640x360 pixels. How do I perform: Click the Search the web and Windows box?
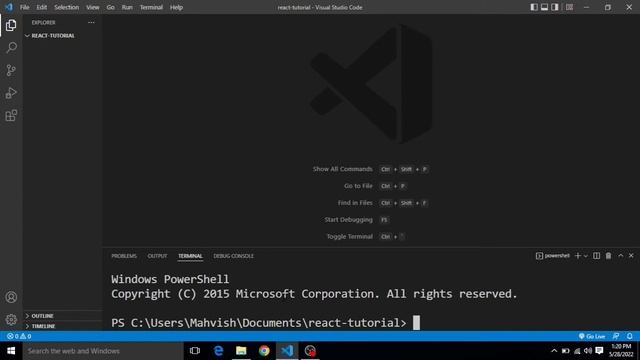click(103, 351)
